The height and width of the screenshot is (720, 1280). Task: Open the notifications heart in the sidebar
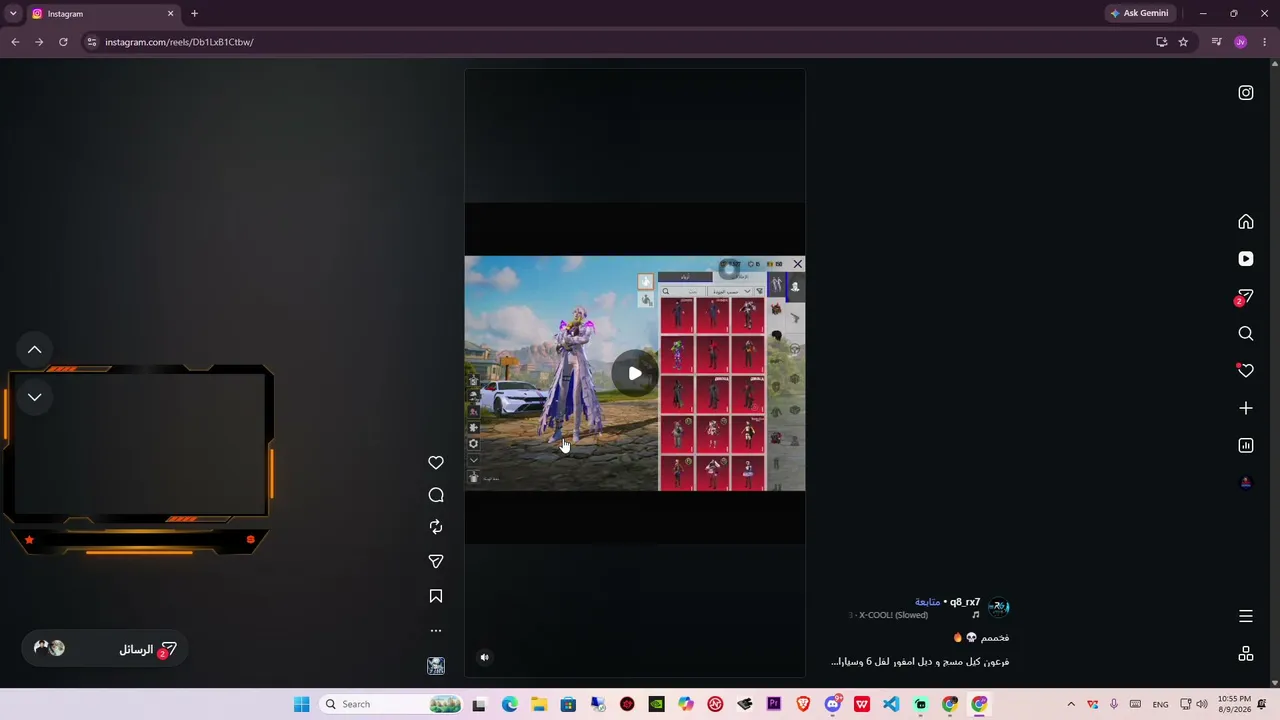(x=1246, y=371)
